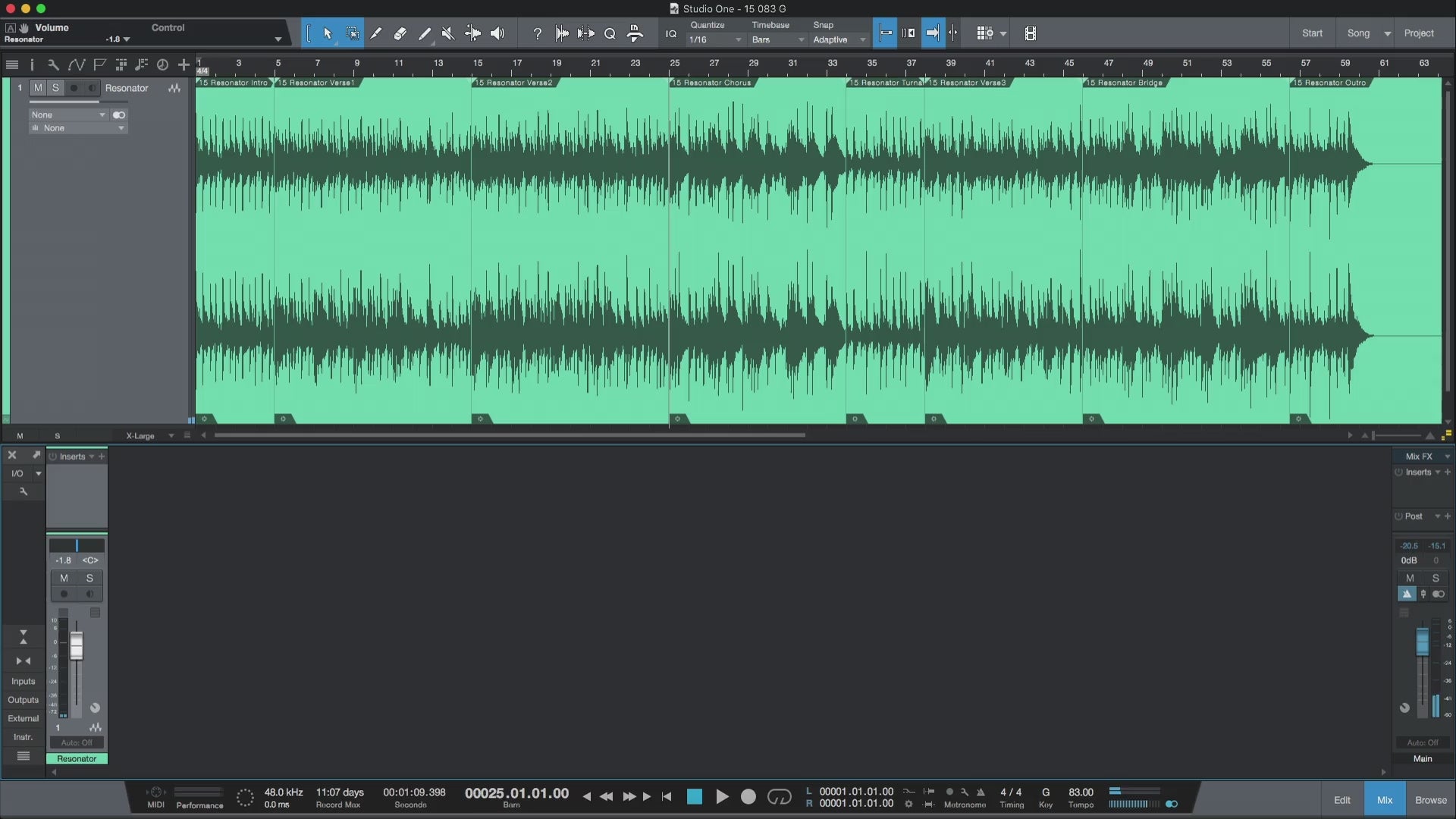Show the Inputs channels in console
Viewport: 1456px width, 819px height.
[x=23, y=682]
